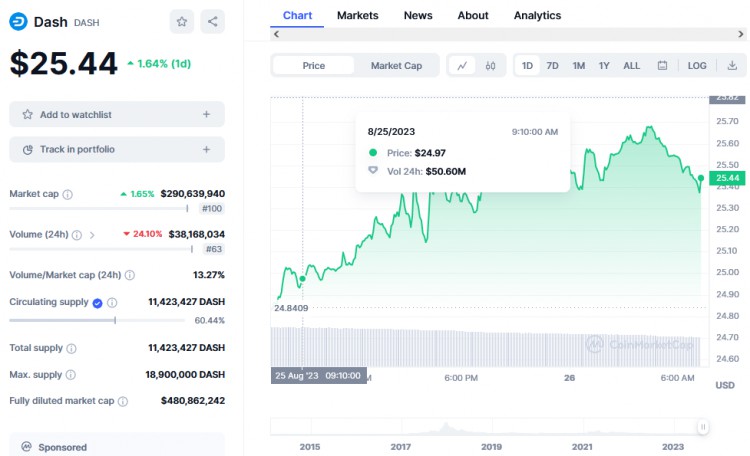Image resolution: width=750 pixels, height=456 pixels.
Task: Open the Analytics tab
Action: click(537, 15)
